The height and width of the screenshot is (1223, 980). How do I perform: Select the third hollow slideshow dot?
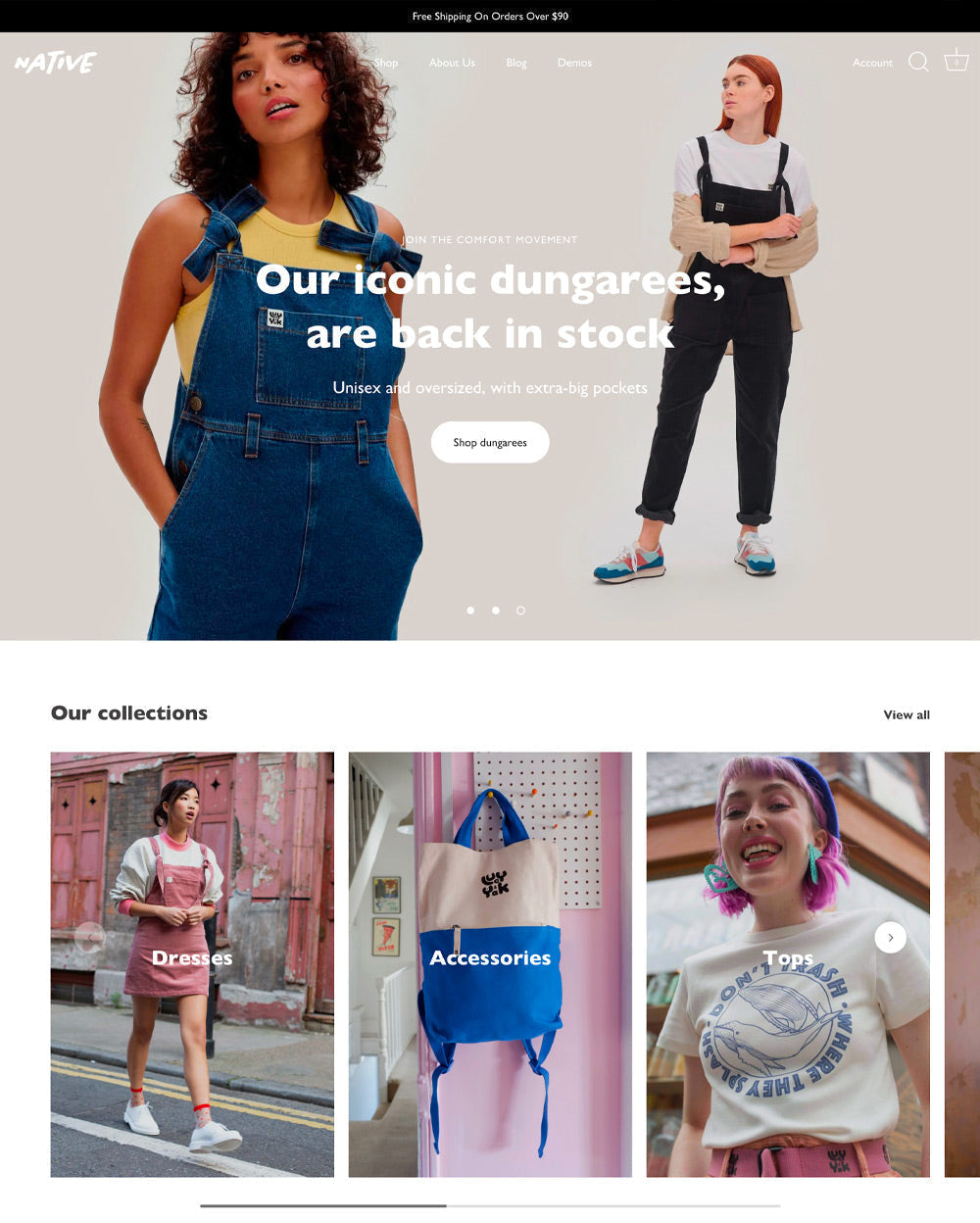520,611
